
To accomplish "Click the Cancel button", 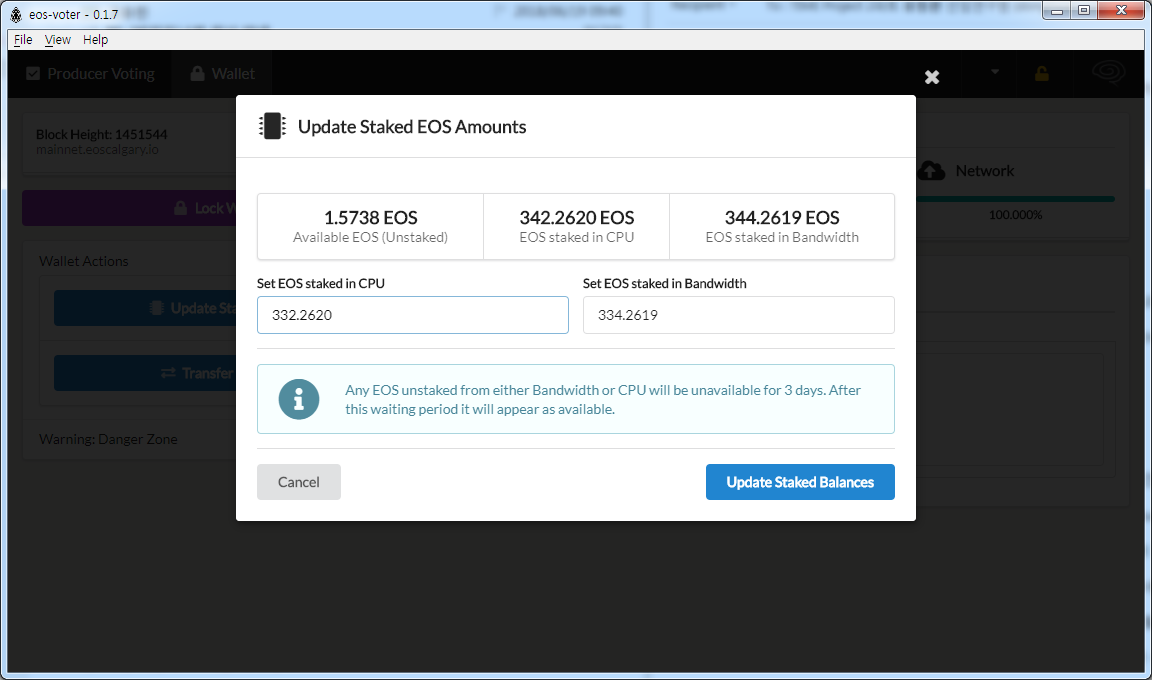I will tap(298, 482).
